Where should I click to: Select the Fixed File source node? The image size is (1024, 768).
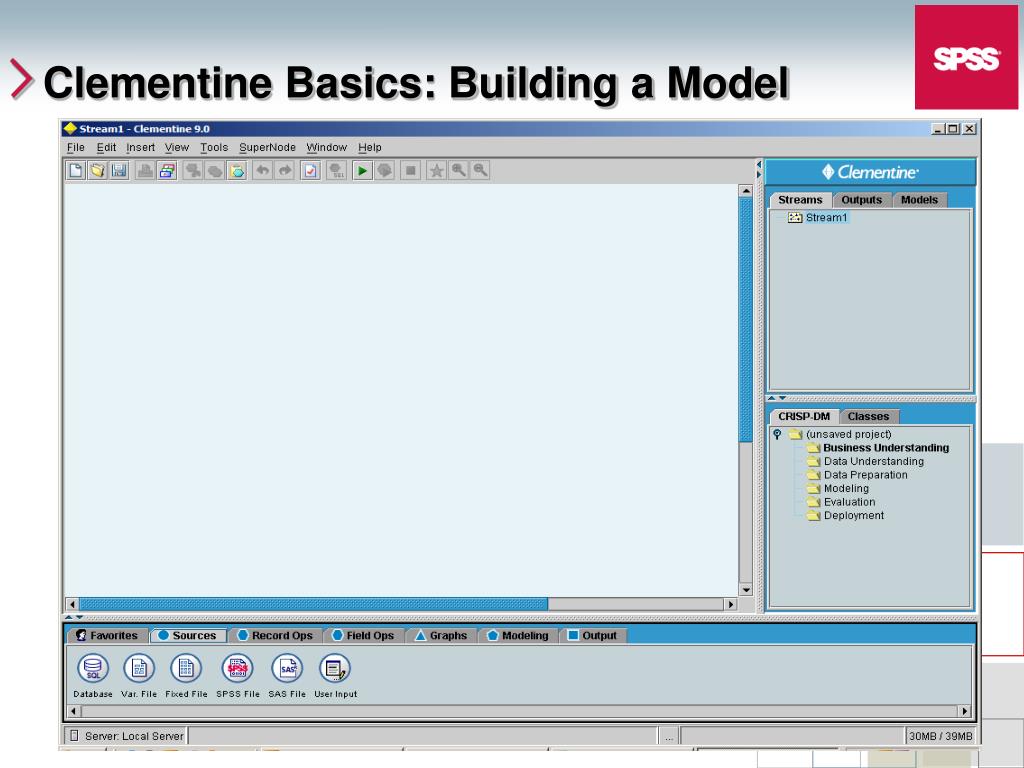click(186, 668)
